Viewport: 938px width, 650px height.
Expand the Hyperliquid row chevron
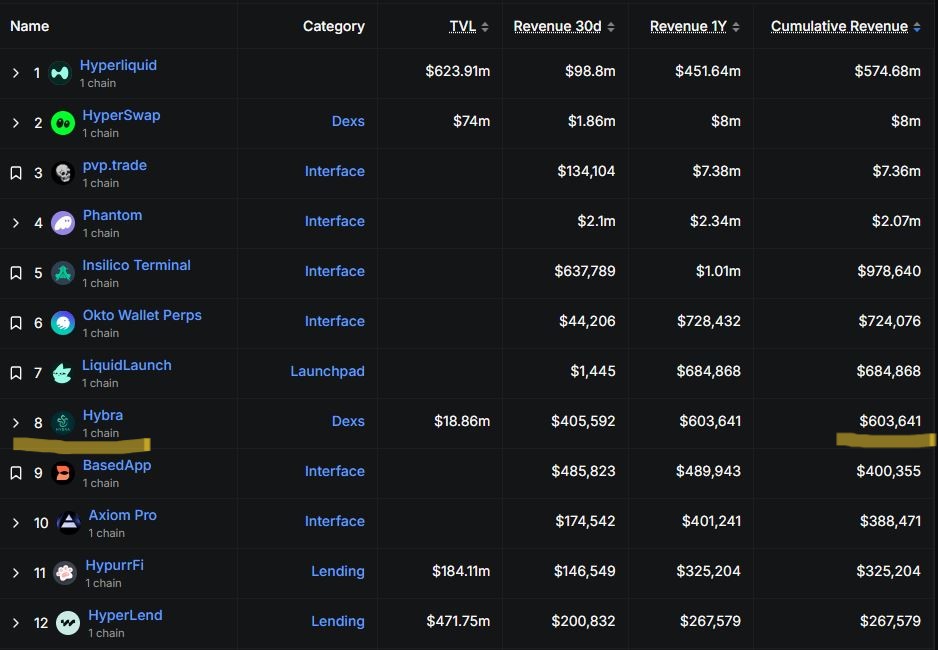pyautogui.click(x=16, y=73)
